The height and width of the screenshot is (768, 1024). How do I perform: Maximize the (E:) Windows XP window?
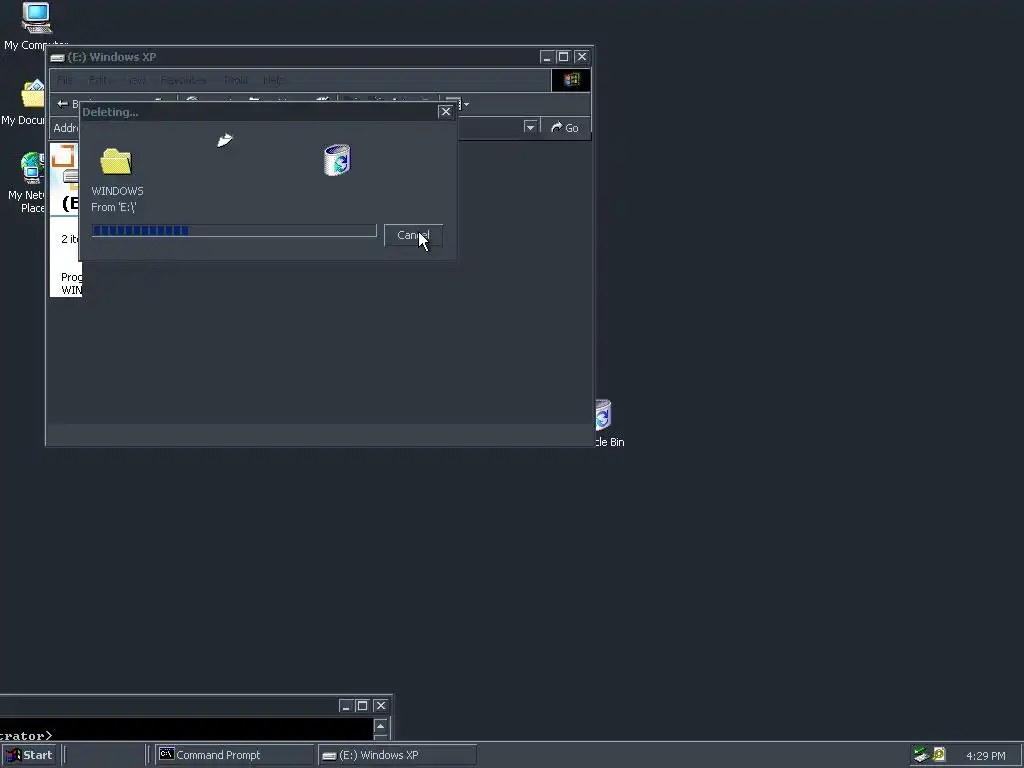click(x=564, y=57)
